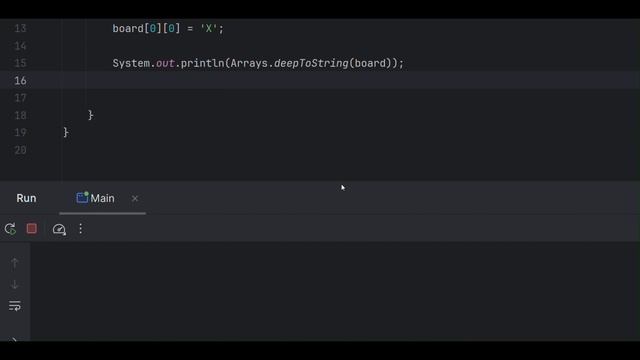Place cursor on the italic 'out' field
The image size is (640, 360).
[x=165, y=63]
